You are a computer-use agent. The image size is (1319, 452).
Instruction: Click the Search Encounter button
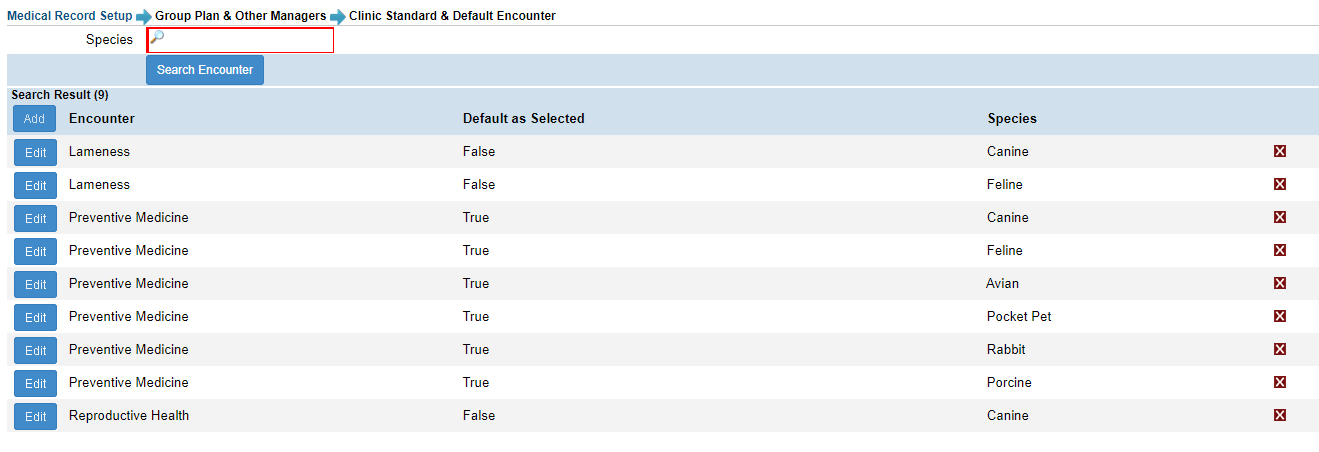(205, 70)
